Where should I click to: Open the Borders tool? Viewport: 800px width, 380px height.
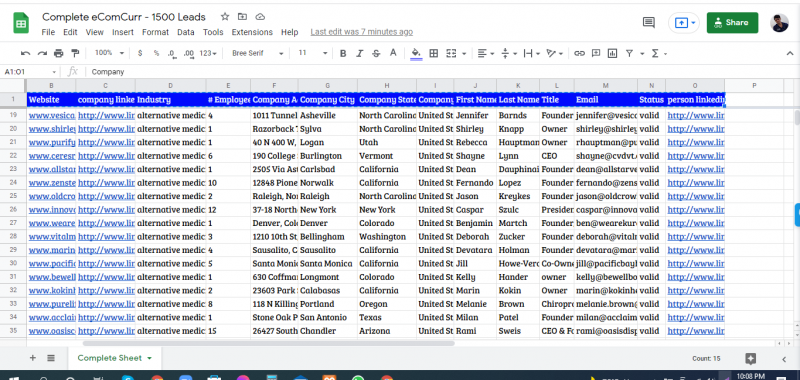[x=434, y=53]
